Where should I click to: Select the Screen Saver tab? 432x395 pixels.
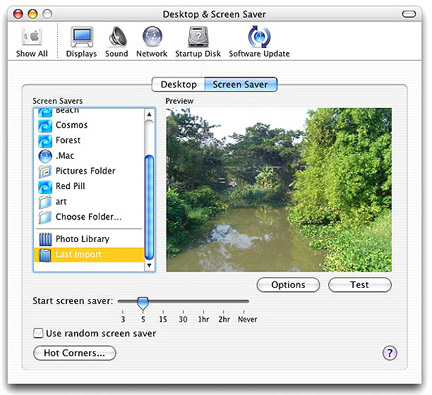click(240, 84)
